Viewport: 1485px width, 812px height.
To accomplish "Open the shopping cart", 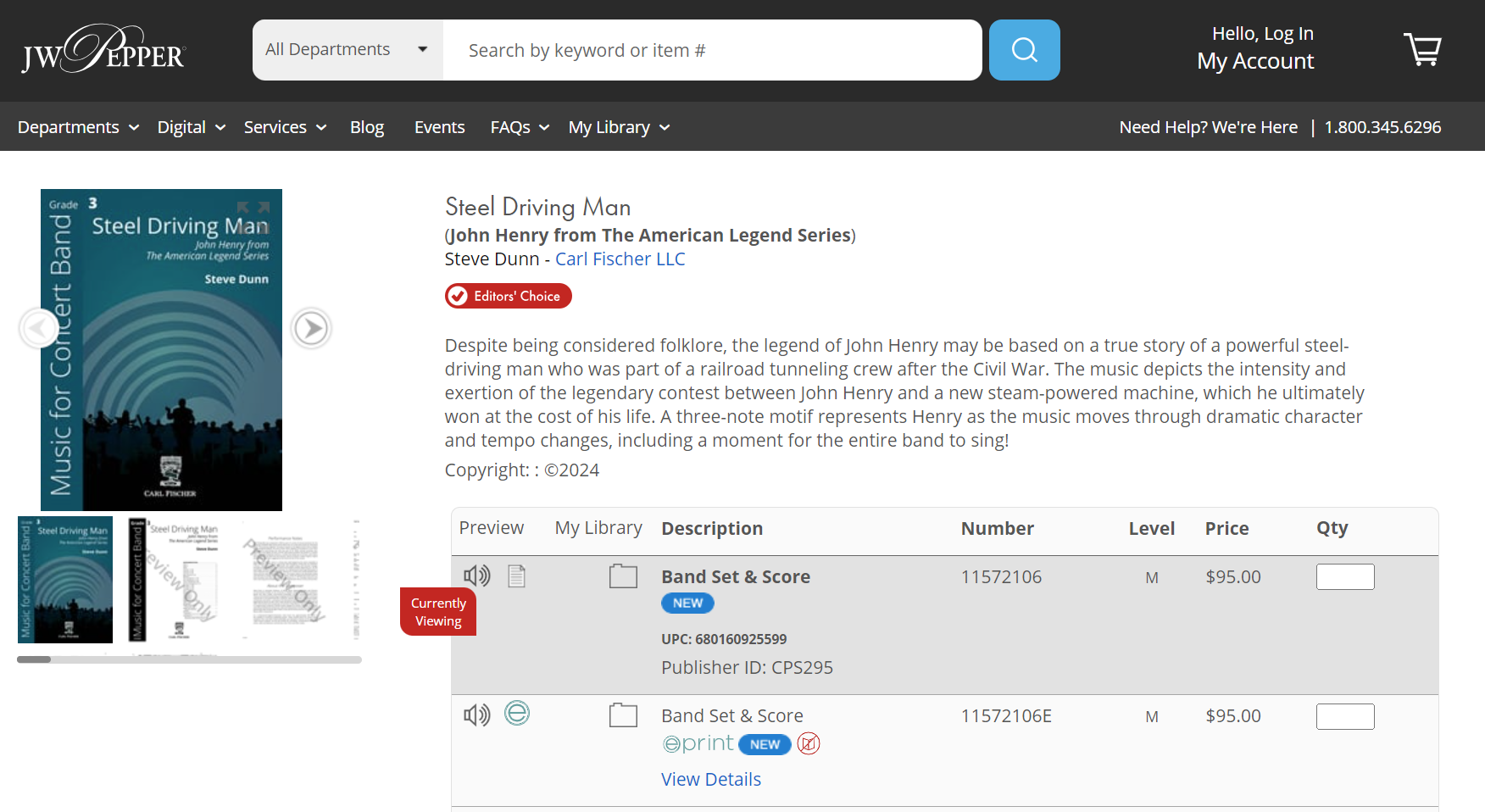I will (x=1422, y=50).
